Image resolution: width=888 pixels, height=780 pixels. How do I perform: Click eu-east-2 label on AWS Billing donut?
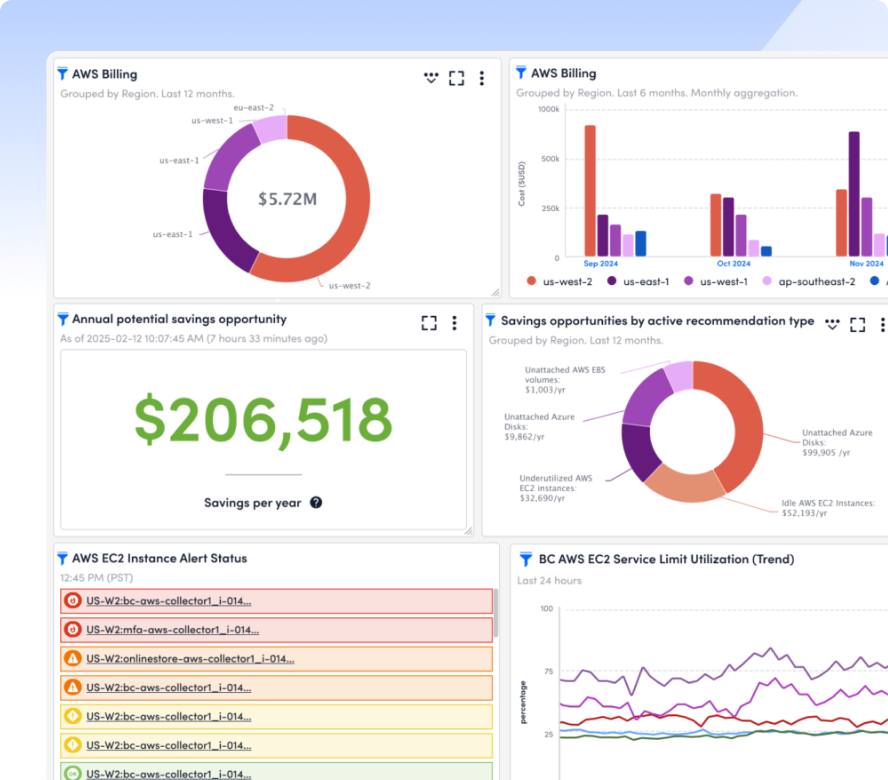(x=254, y=108)
